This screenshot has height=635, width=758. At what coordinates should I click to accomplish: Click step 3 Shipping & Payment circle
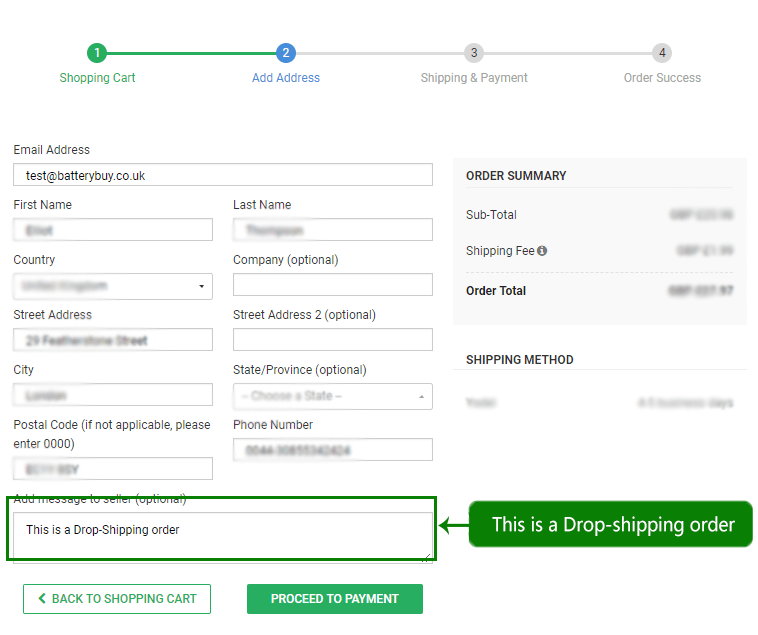click(x=474, y=53)
